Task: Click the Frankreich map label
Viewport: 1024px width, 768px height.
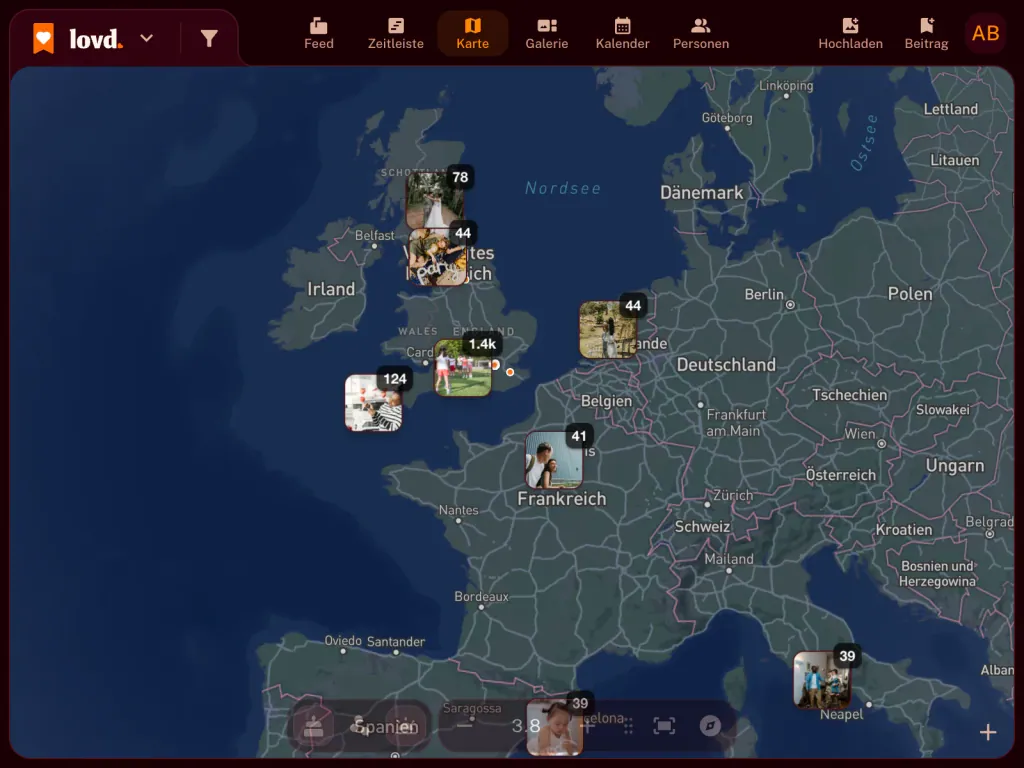Action: pos(562,499)
